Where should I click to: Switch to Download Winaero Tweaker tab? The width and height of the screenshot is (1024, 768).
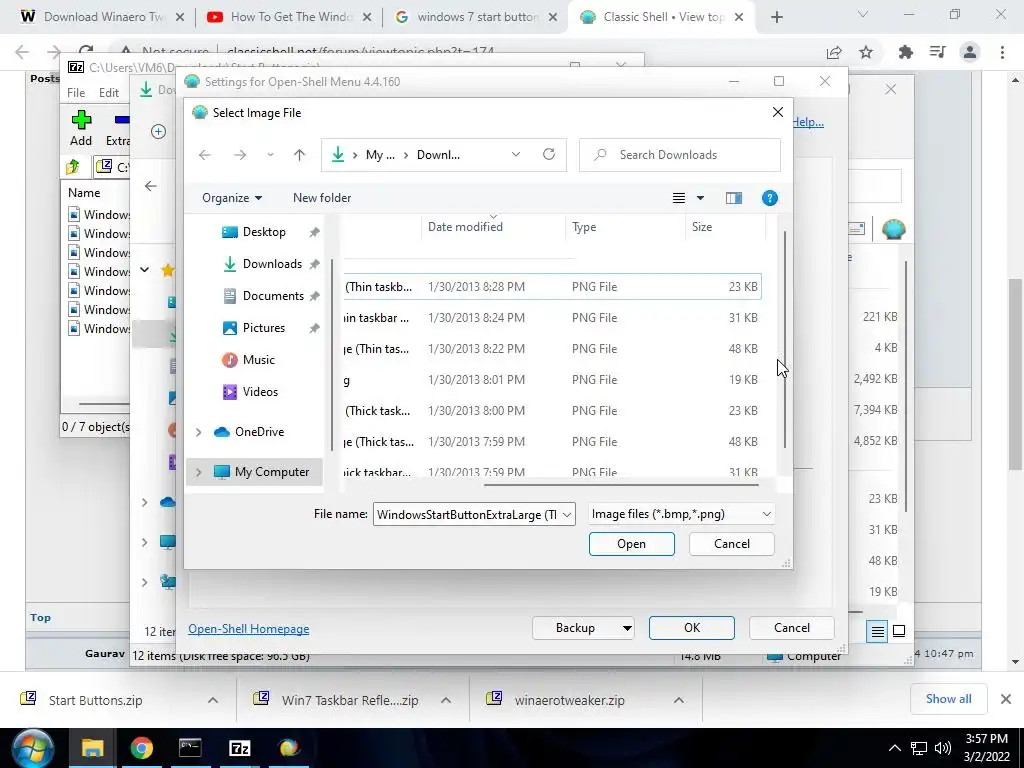(x=103, y=17)
